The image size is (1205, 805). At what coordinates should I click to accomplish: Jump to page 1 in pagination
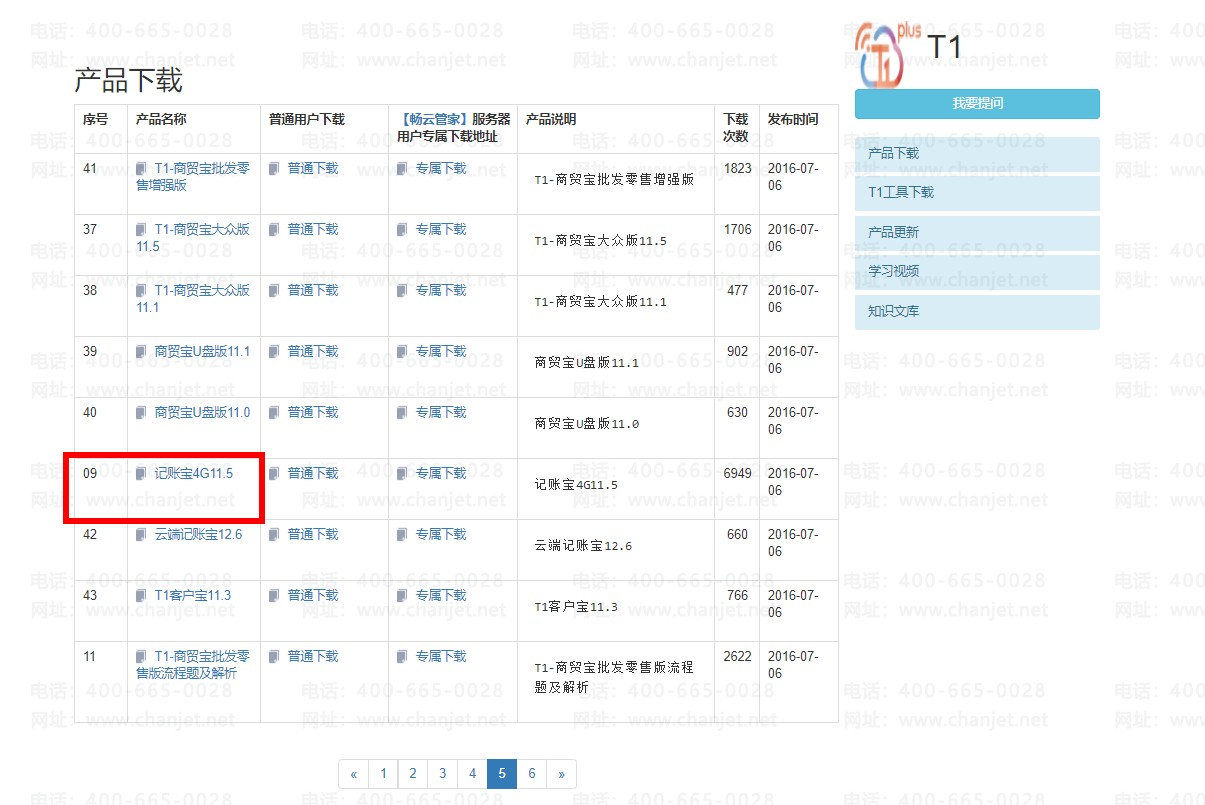[x=383, y=774]
